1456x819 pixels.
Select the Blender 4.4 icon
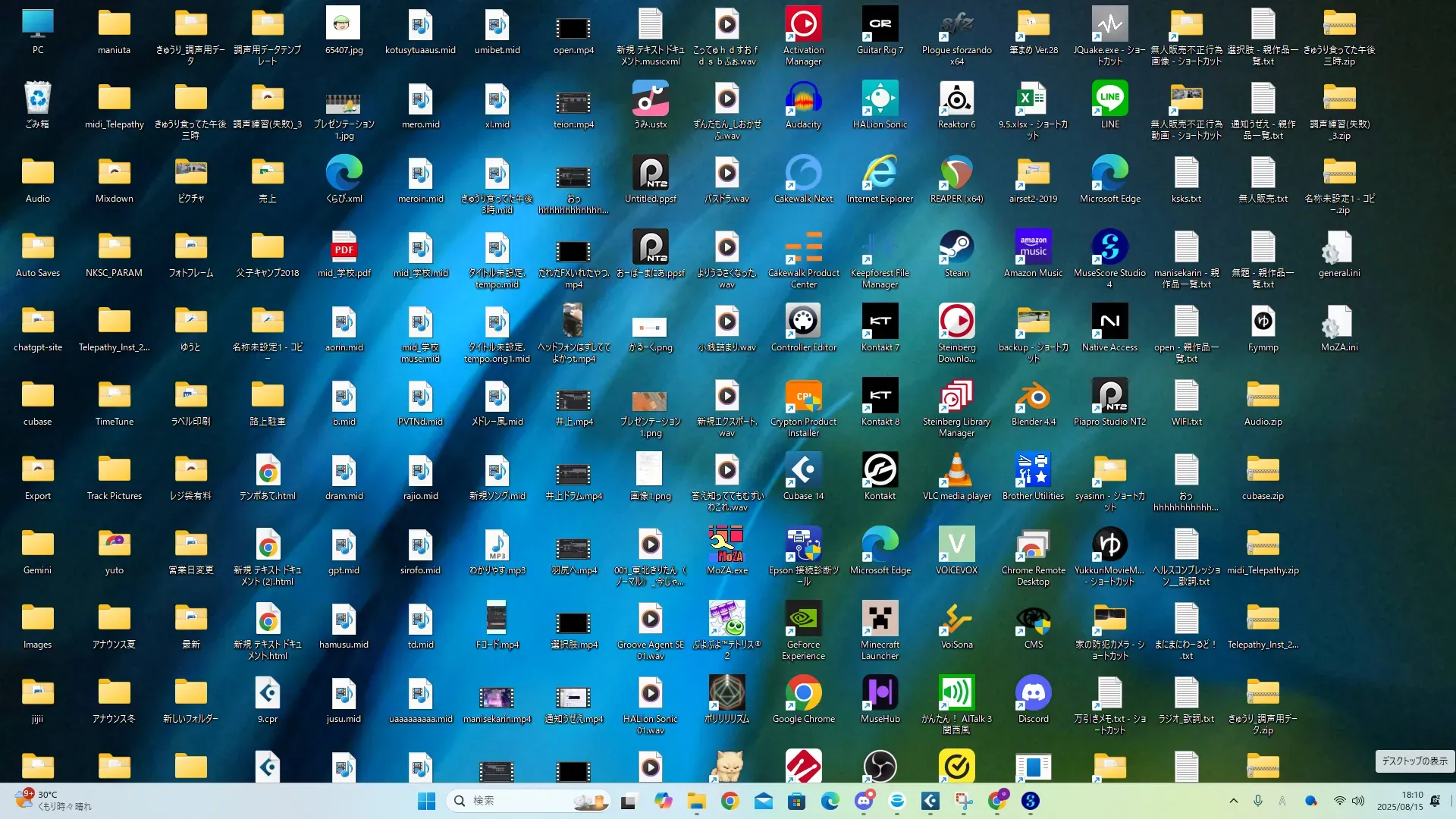(x=1033, y=397)
